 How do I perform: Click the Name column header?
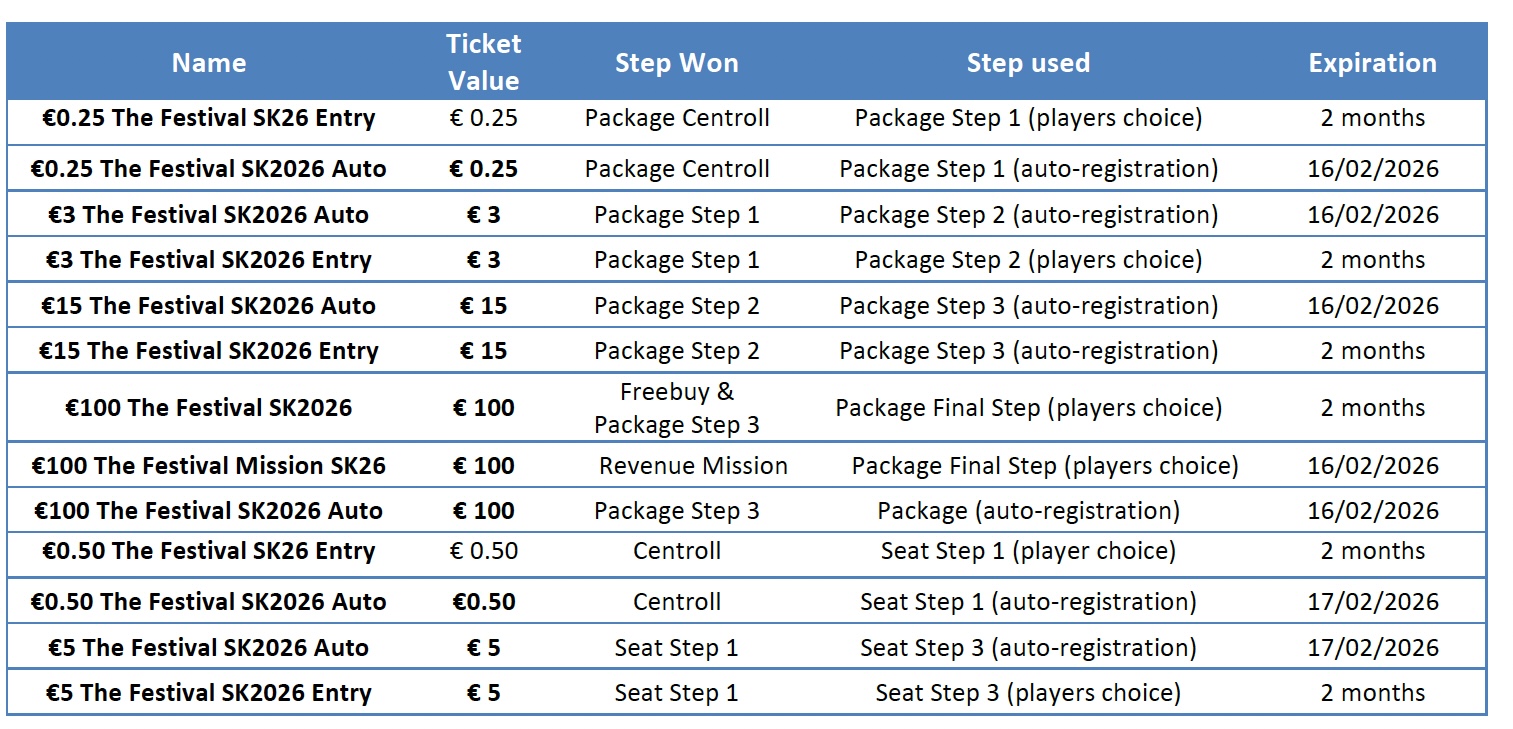click(x=209, y=63)
